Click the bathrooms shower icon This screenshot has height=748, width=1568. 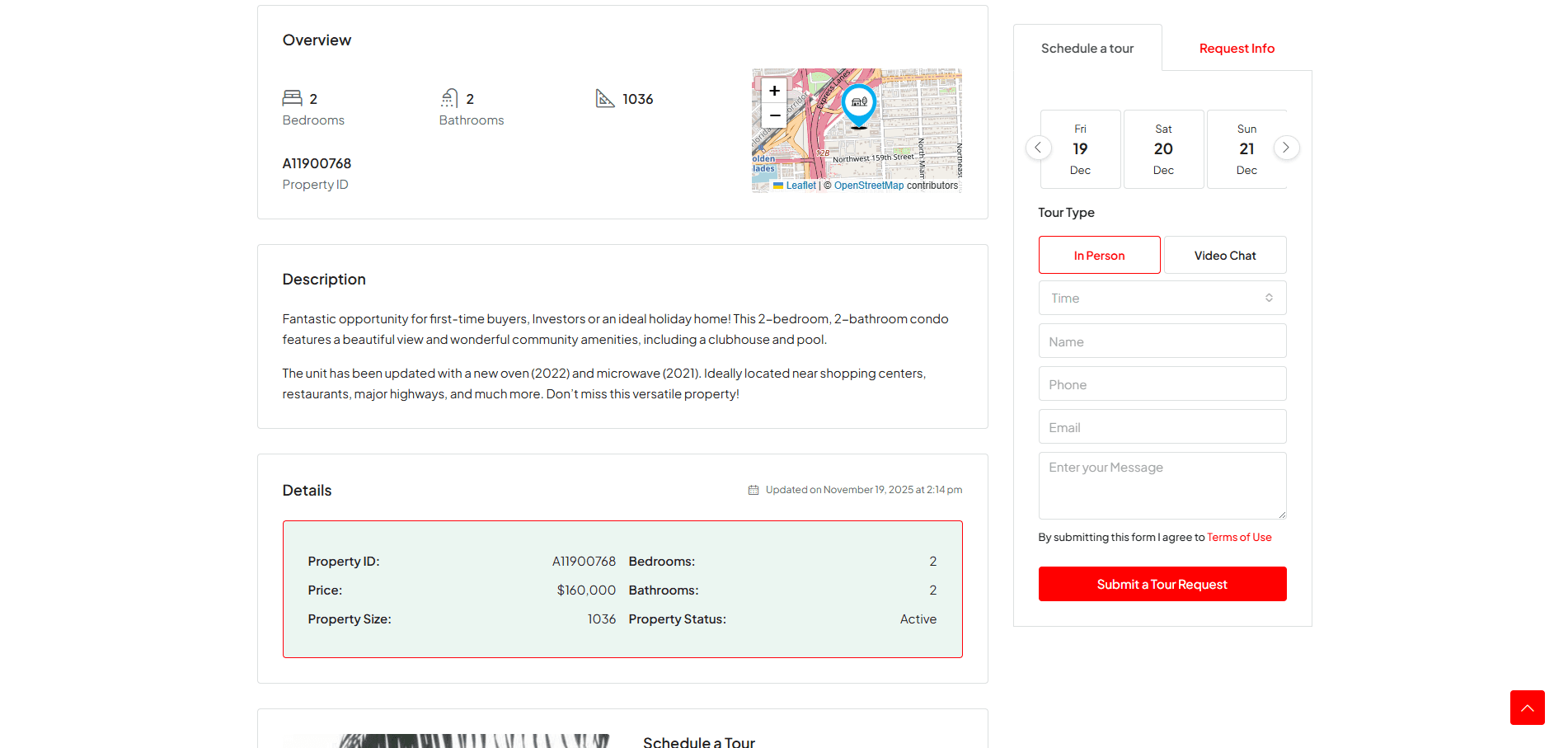coord(449,98)
